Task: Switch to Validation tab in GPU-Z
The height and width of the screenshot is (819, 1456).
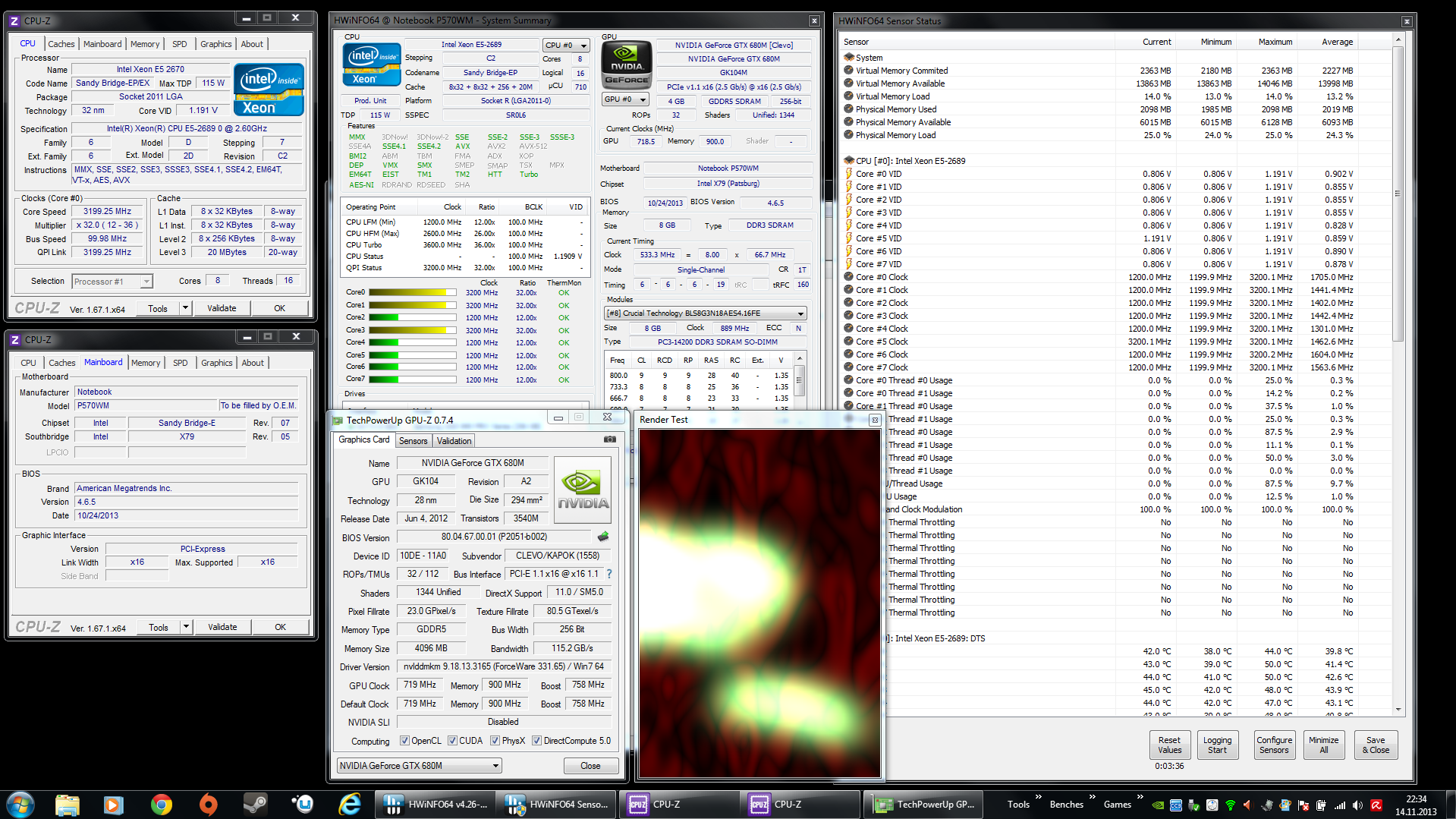Action: [454, 441]
